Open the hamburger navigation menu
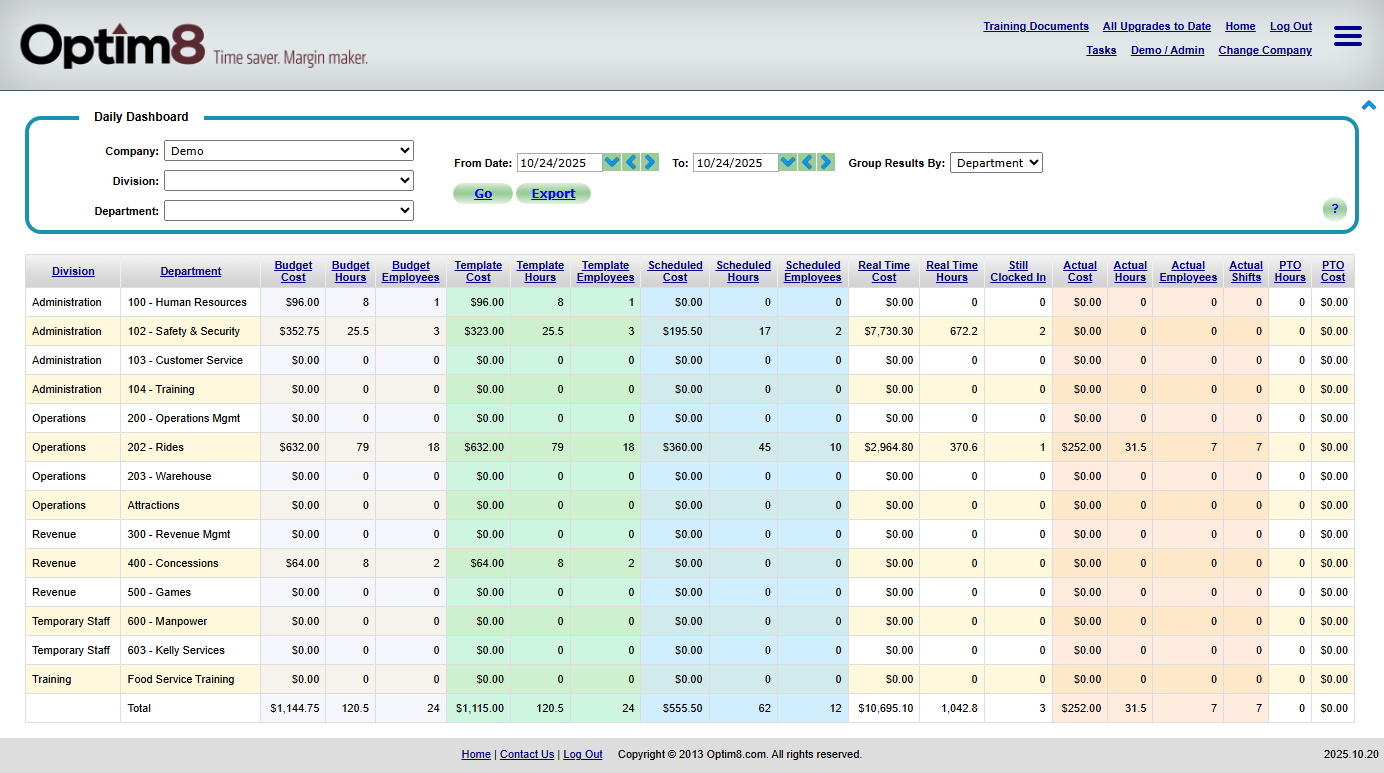Image resolution: width=1384 pixels, height=773 pixels. tap(1347, 35)
